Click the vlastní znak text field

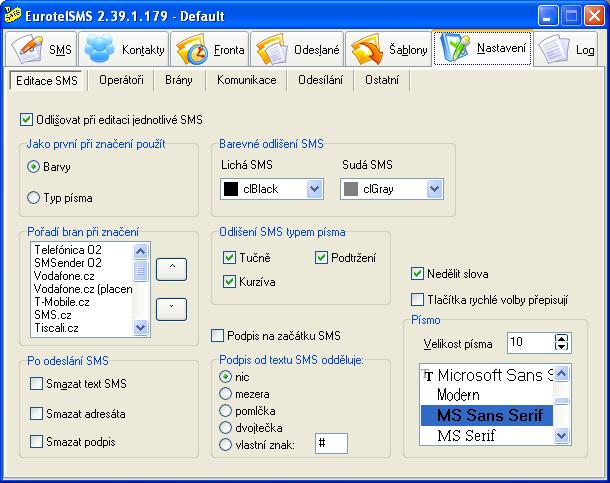(x=331, y=443)
